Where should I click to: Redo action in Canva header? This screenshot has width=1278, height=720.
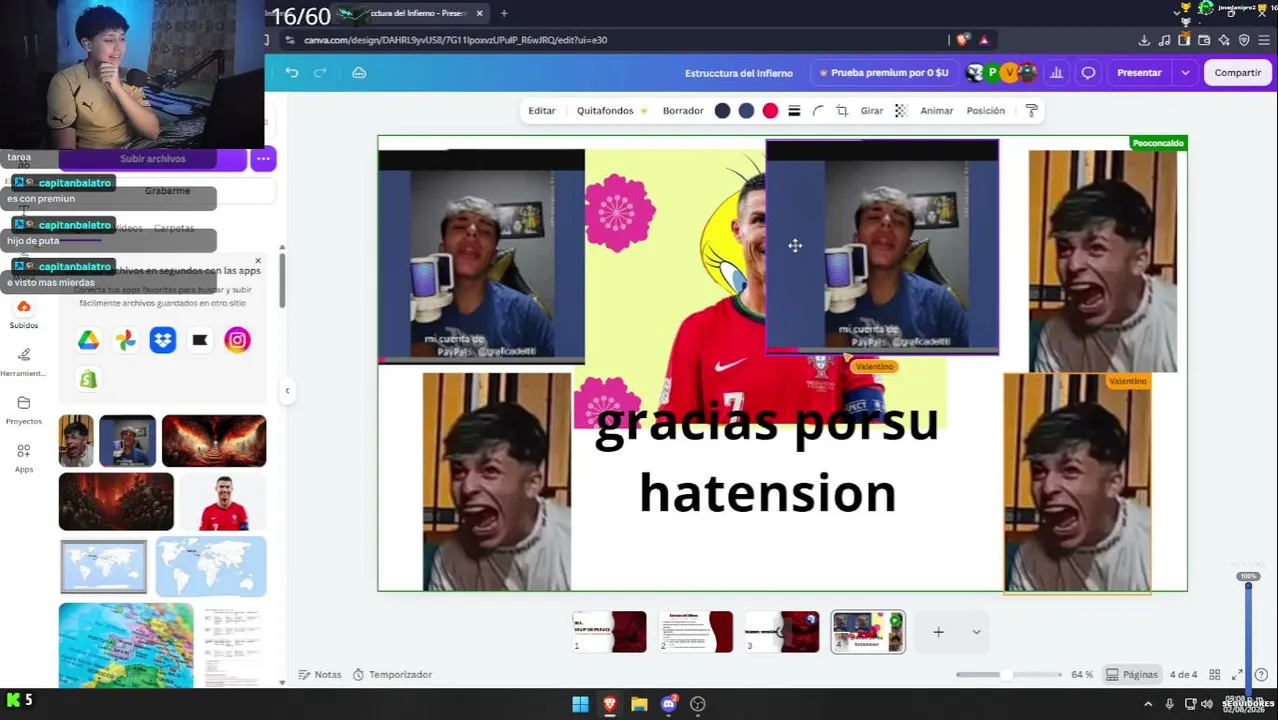[x=320, y=73]
